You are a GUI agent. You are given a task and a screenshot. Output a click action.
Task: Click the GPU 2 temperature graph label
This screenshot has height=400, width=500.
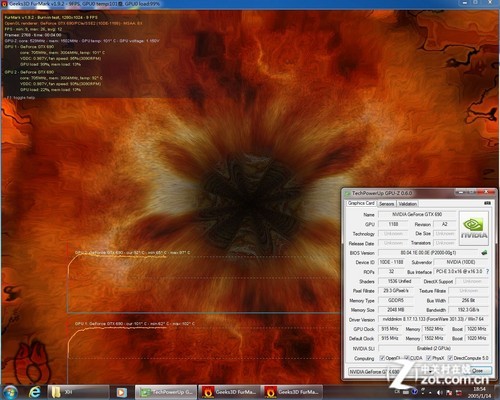[132, 253]
